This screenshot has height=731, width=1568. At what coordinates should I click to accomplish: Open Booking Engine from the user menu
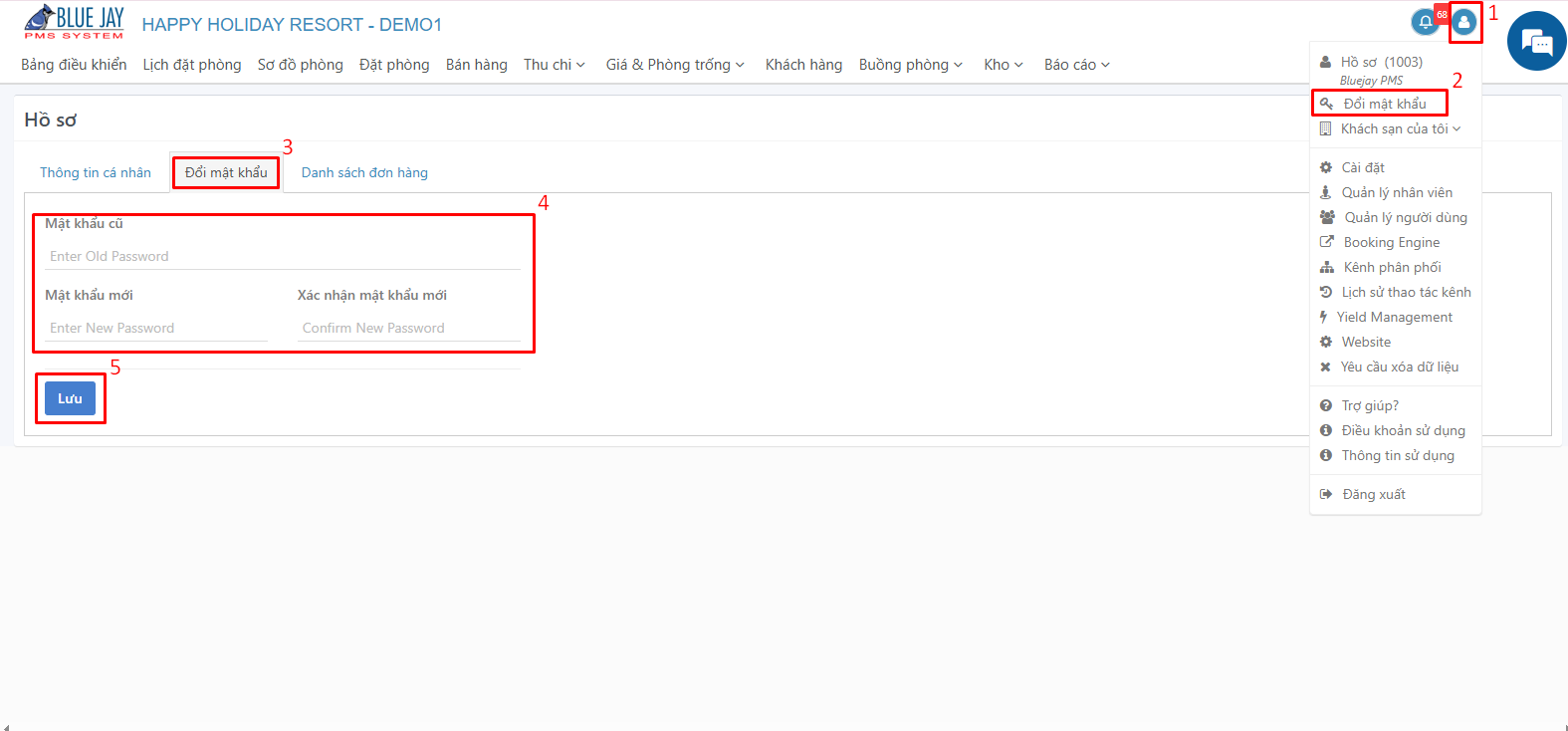click(1392, 242)
